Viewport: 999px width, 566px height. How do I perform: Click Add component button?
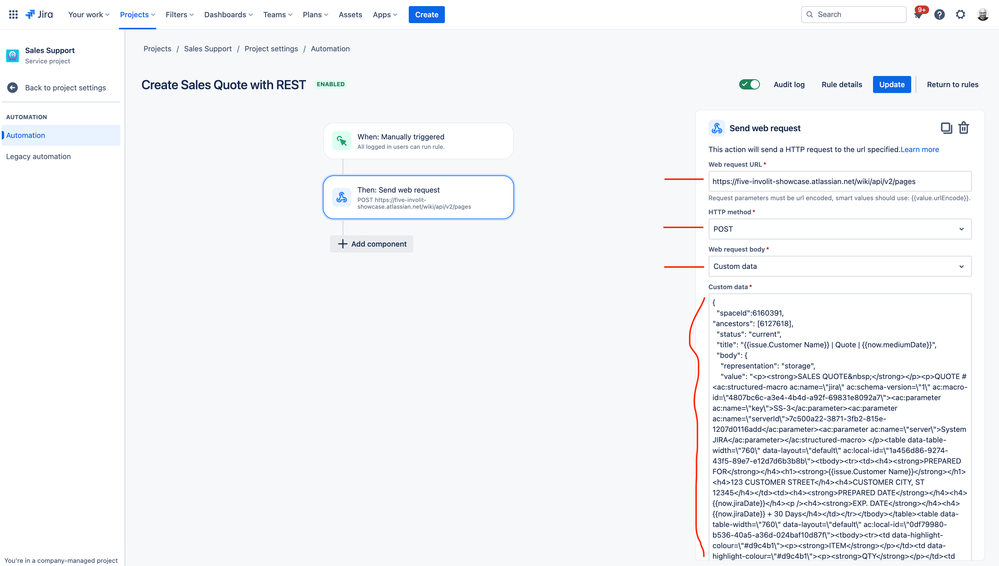click(371, 243)
